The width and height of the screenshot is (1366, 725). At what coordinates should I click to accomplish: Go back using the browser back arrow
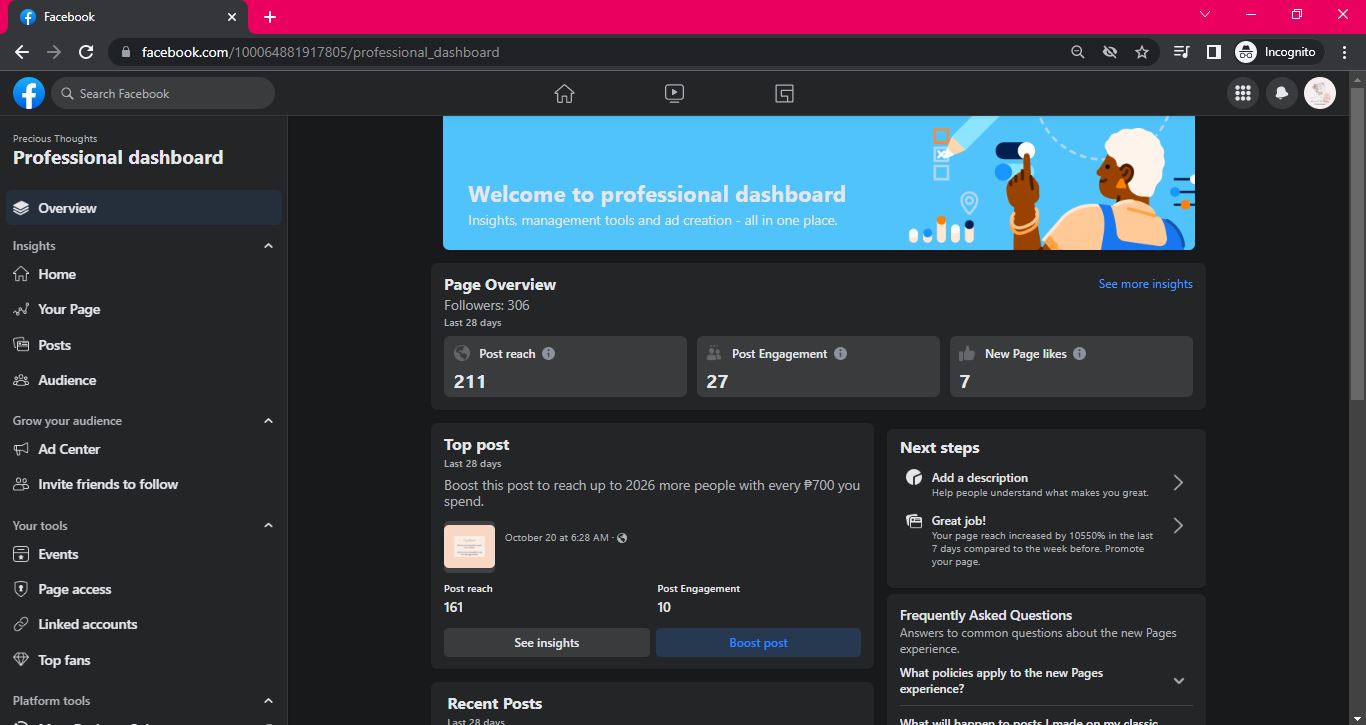(22, 52)
